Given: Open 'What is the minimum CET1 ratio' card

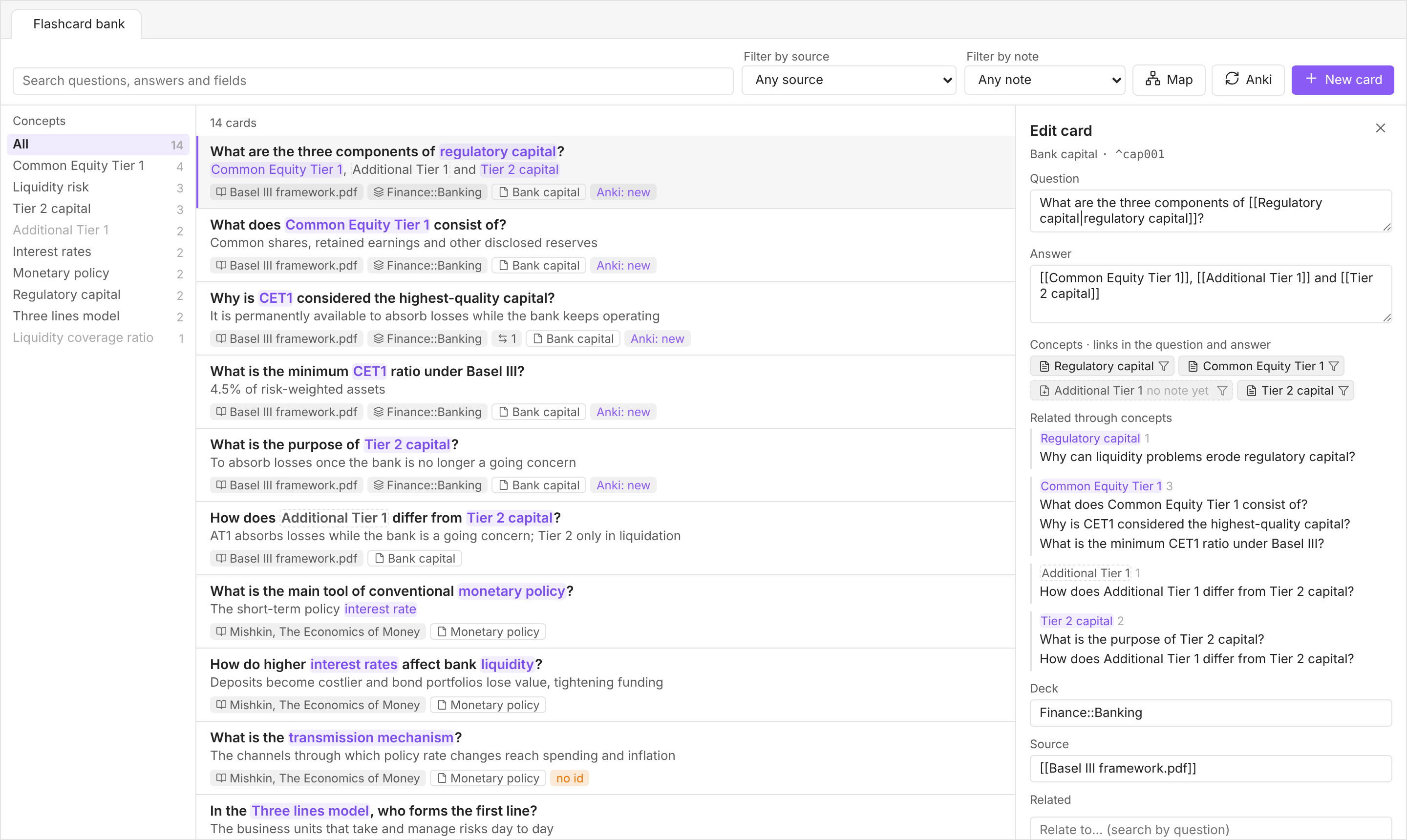Looking at the screenshot, I should click(x=605, y=392).
